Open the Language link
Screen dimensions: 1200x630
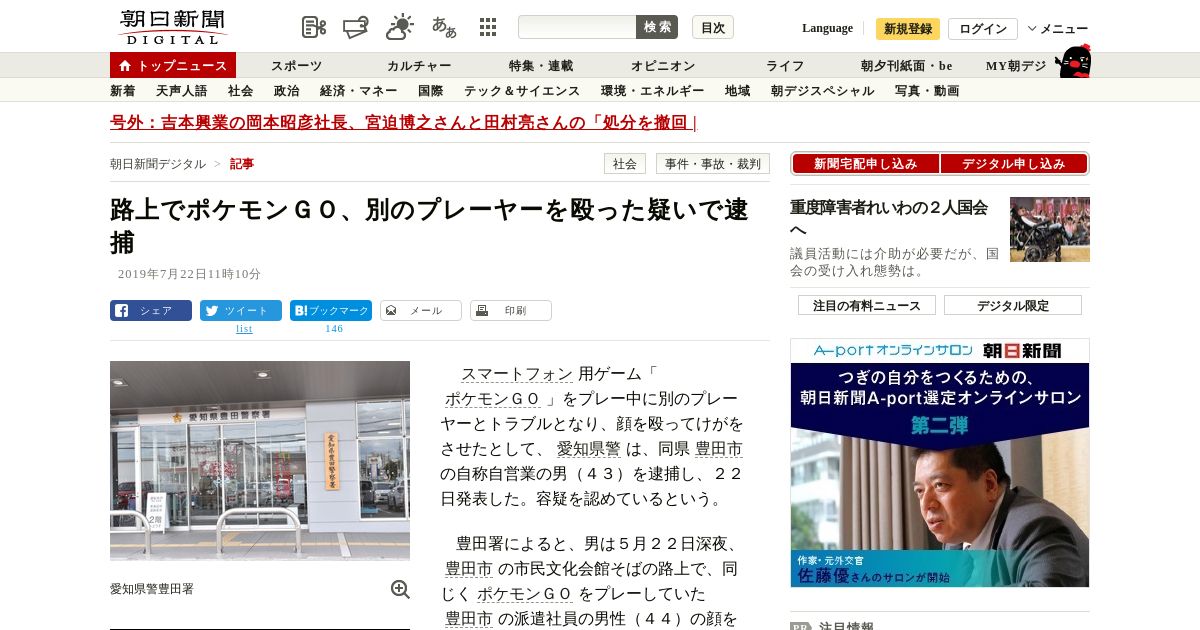click(827, 28)
